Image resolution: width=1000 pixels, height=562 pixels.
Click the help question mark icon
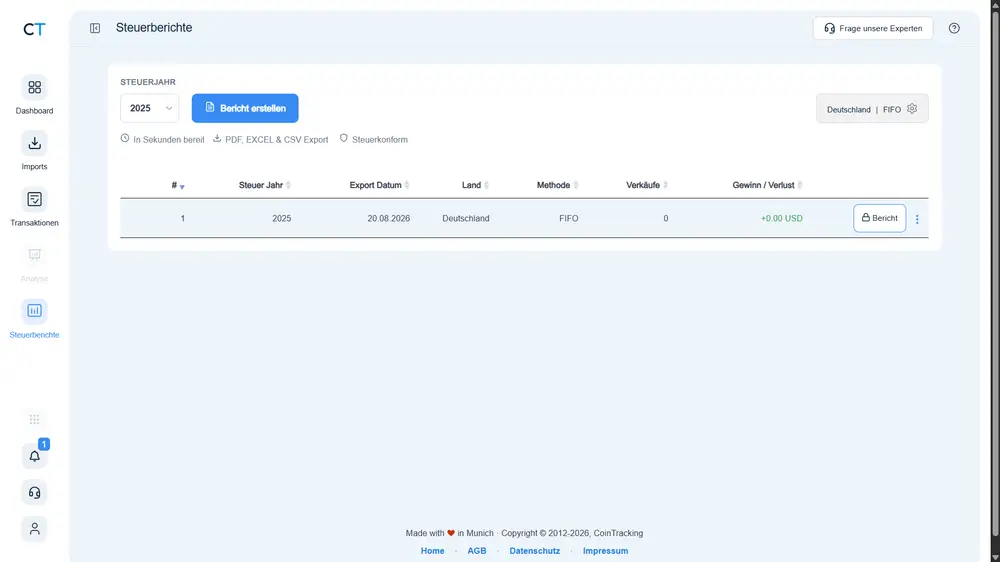coord(954,28)
